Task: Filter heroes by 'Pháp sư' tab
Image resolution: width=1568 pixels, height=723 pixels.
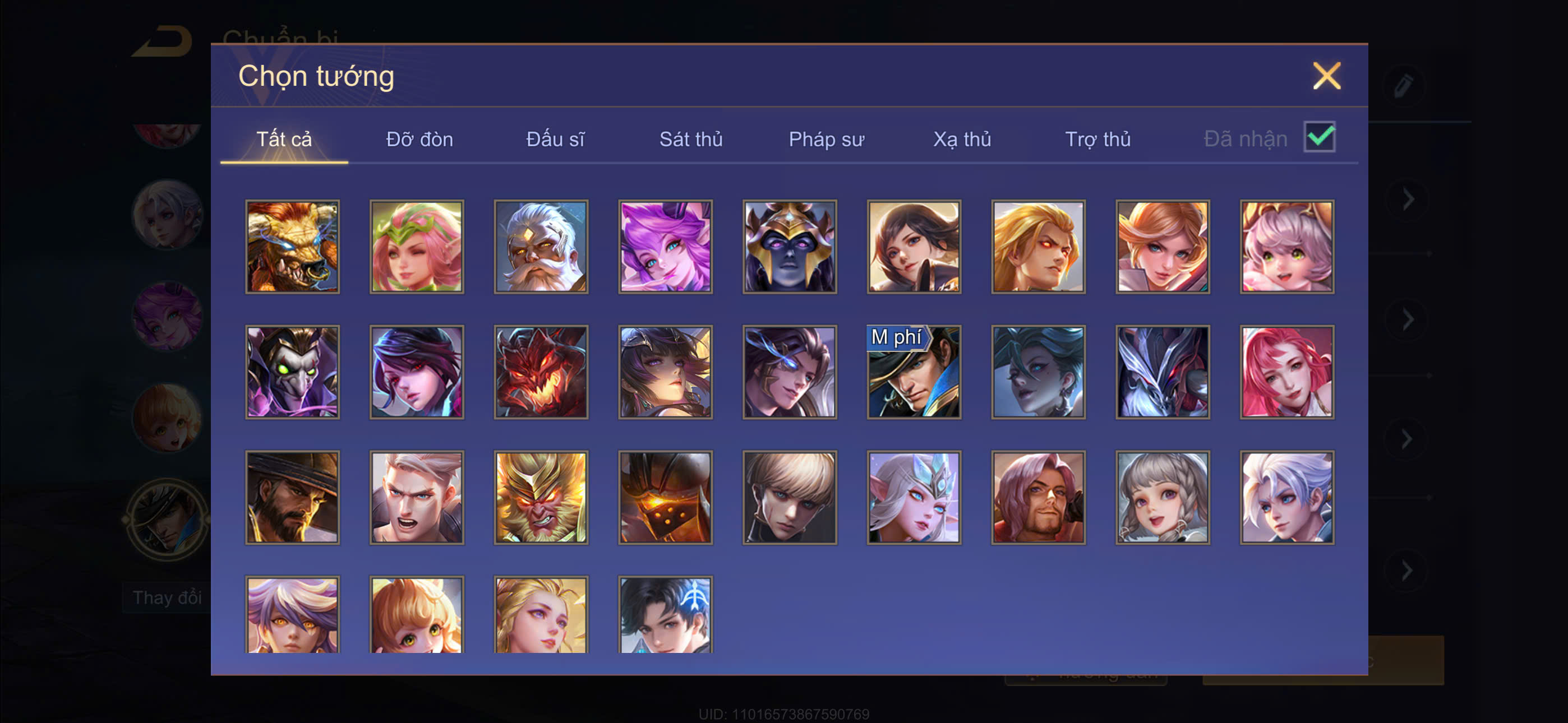Action: point(826,140)
